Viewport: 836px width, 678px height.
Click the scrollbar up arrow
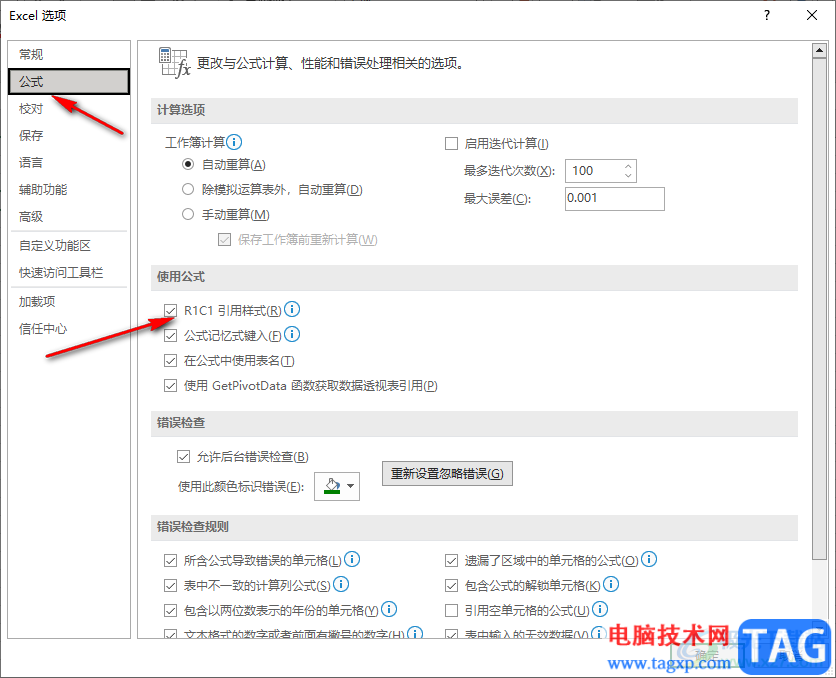[x=819, y=51]
